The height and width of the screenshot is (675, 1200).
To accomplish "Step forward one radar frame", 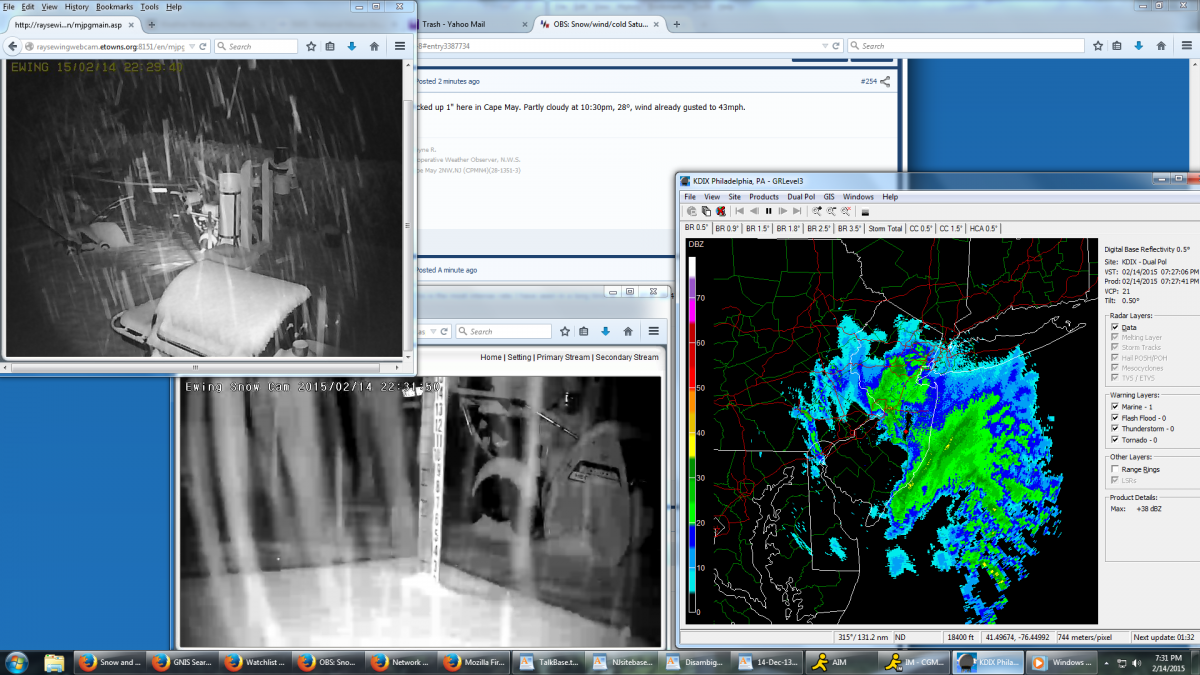I will [782, 211].
